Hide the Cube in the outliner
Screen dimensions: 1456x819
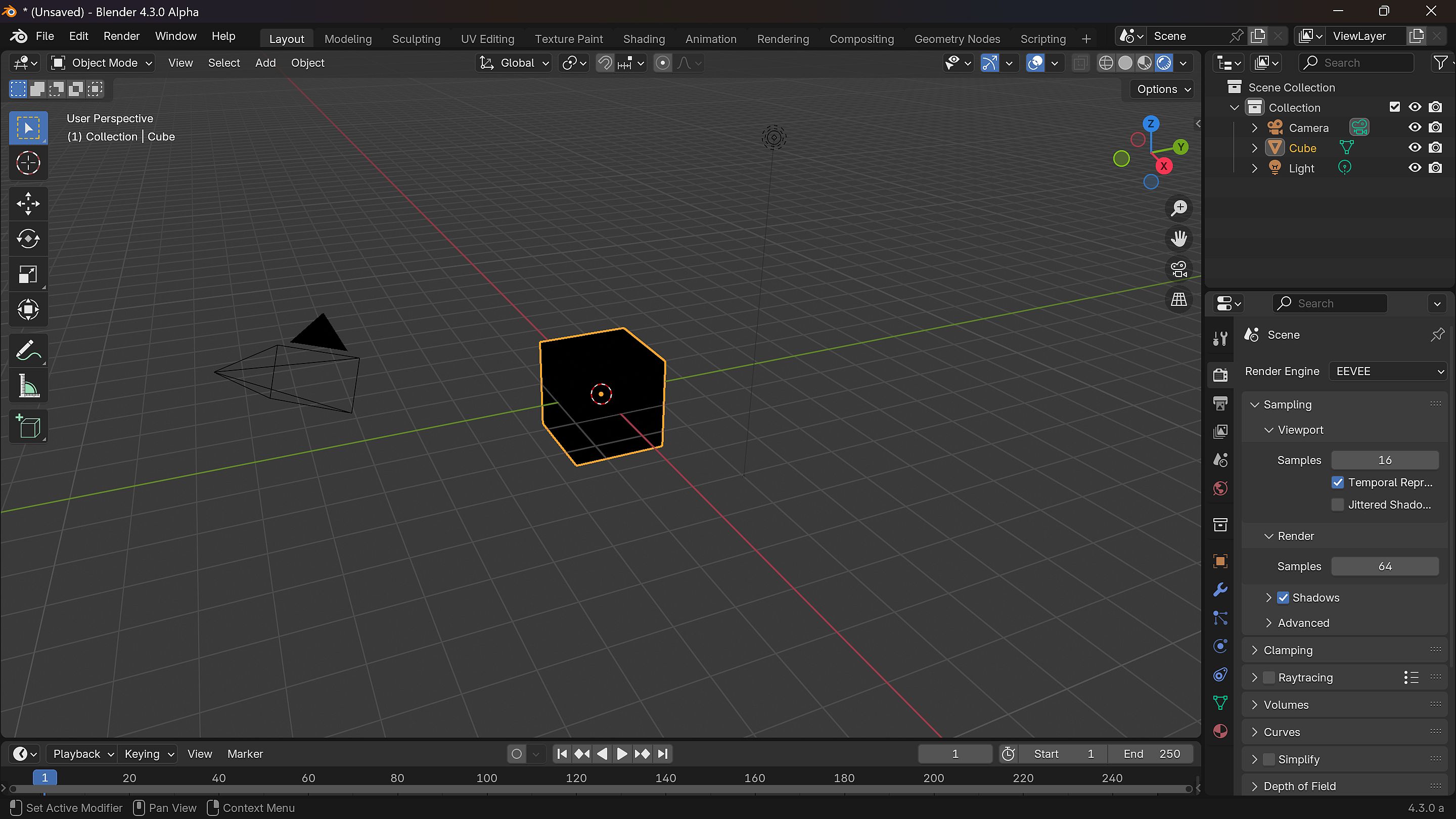[x=1415, y=148]
